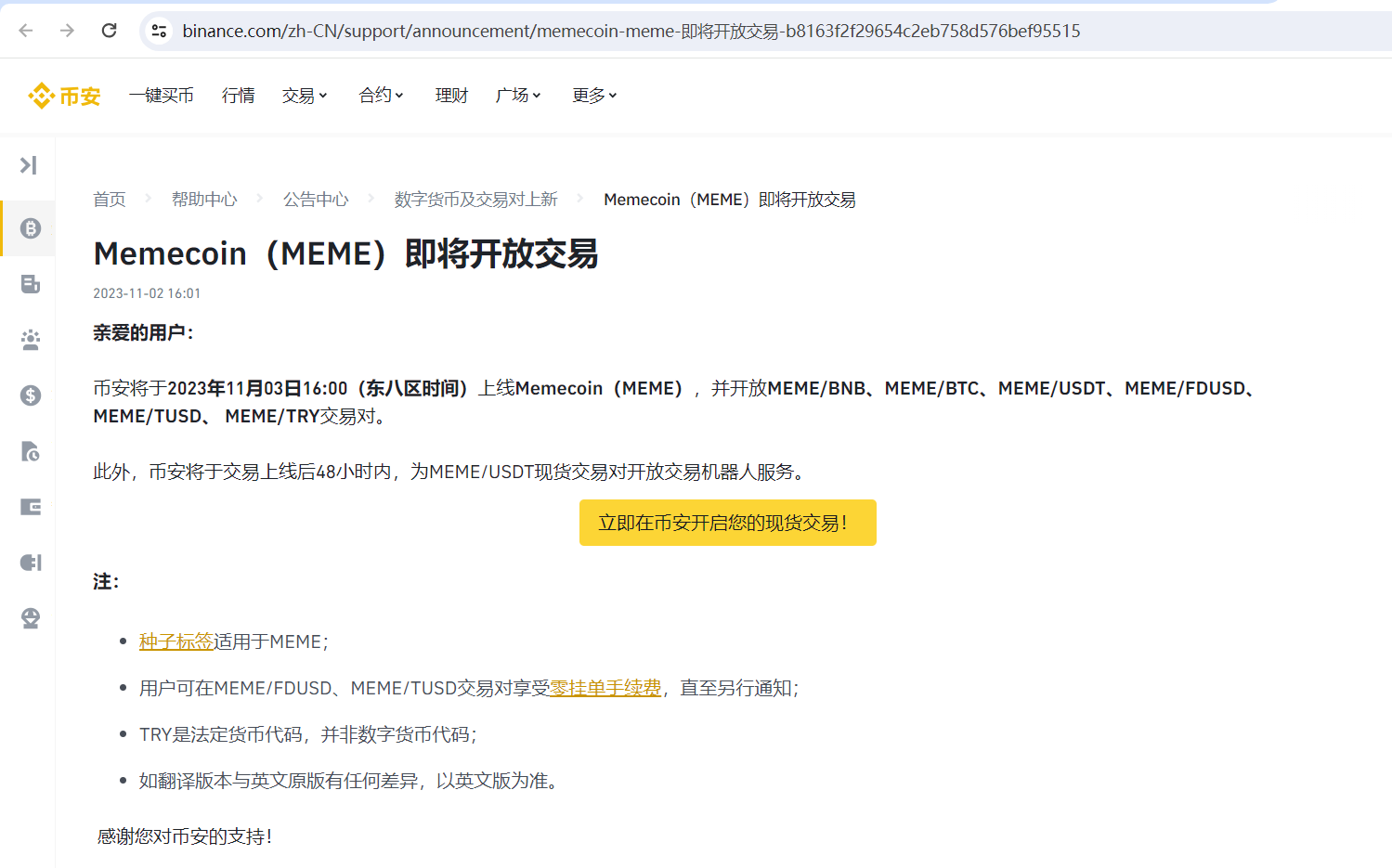Image resolution: width=1392 pixels, height=868 pixels.
Task: Go back in browser history
Action: tap(26, 31)
